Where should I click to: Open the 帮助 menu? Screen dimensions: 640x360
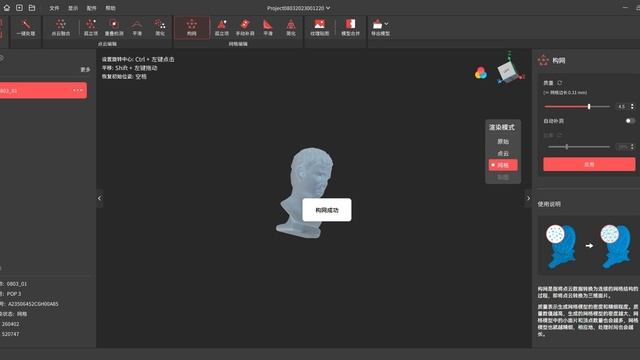coord(110,8)
